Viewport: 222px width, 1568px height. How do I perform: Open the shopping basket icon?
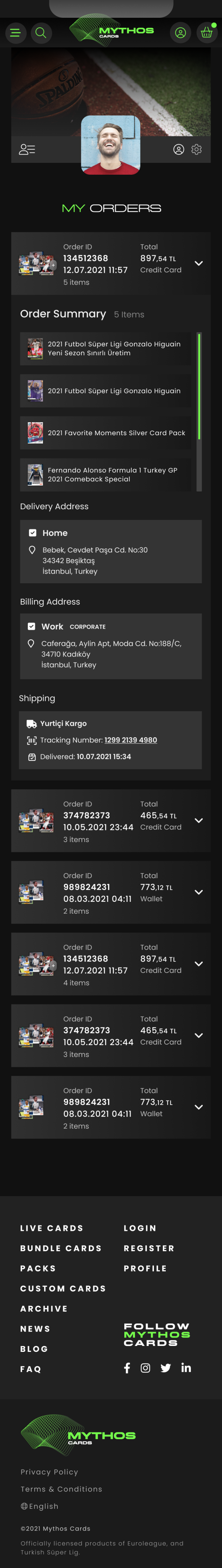tap(206, 33)
